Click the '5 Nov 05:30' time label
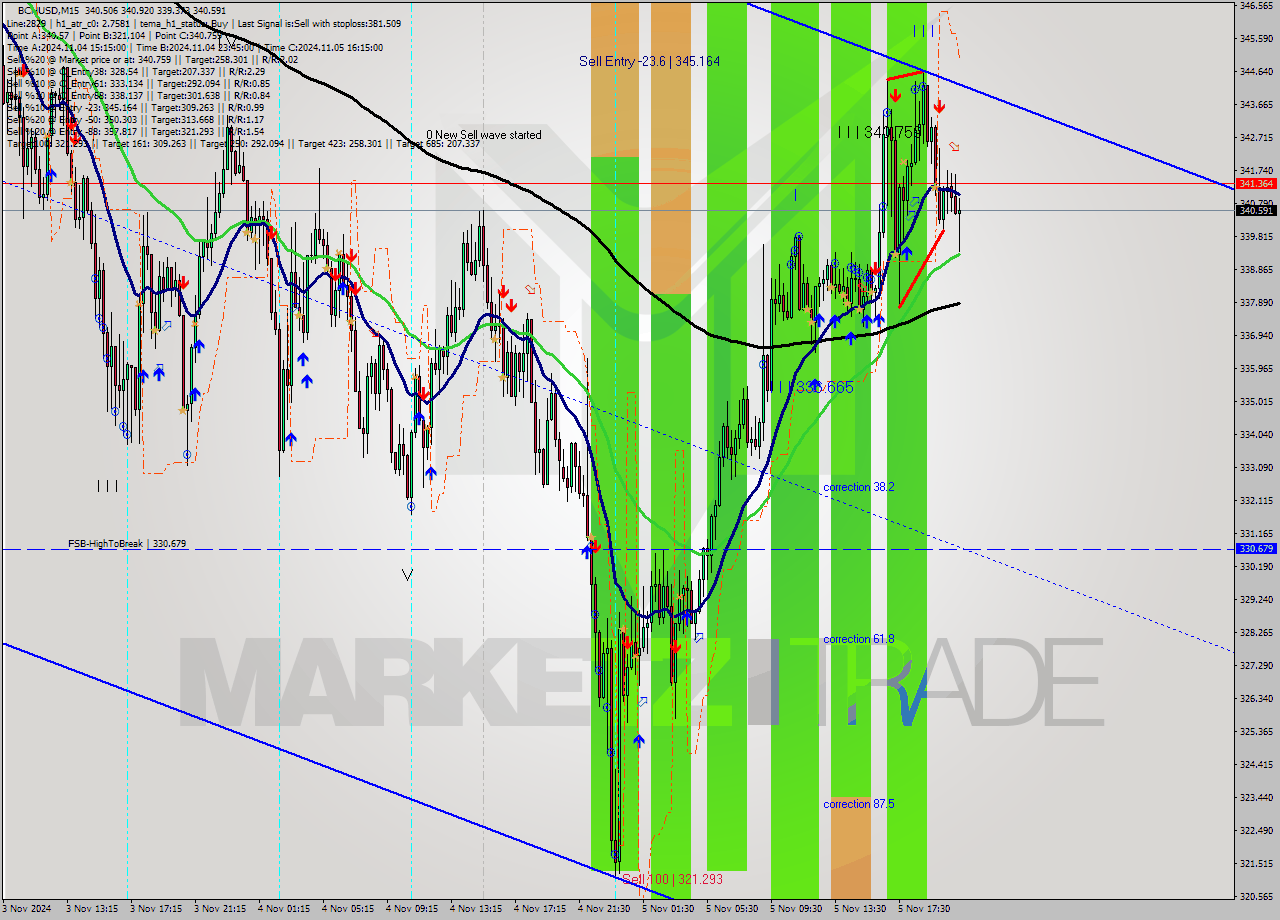Viewport: 1280px width, 920px height. 732,910
